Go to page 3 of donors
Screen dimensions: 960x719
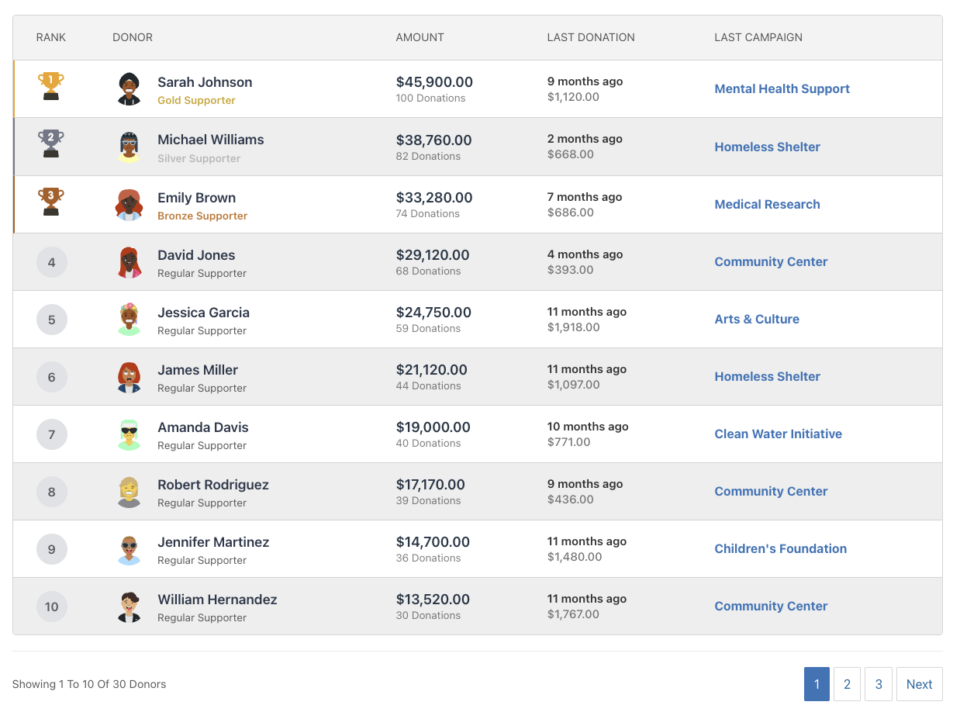tap(878, 684)
